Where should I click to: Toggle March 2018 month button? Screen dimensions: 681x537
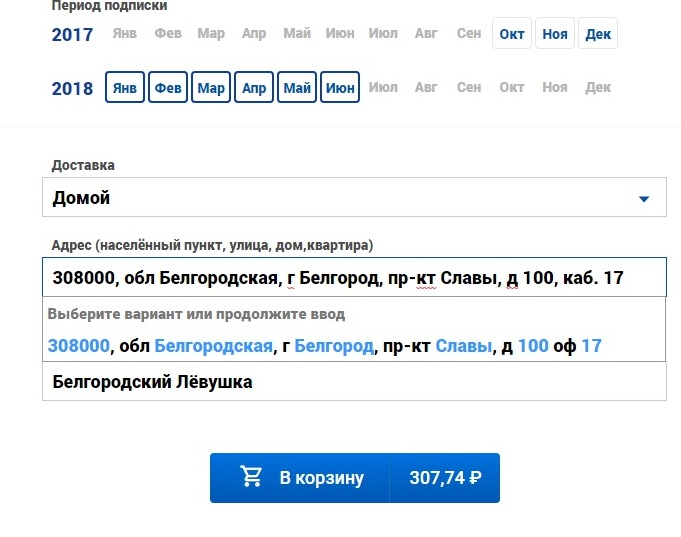[211, 87]
